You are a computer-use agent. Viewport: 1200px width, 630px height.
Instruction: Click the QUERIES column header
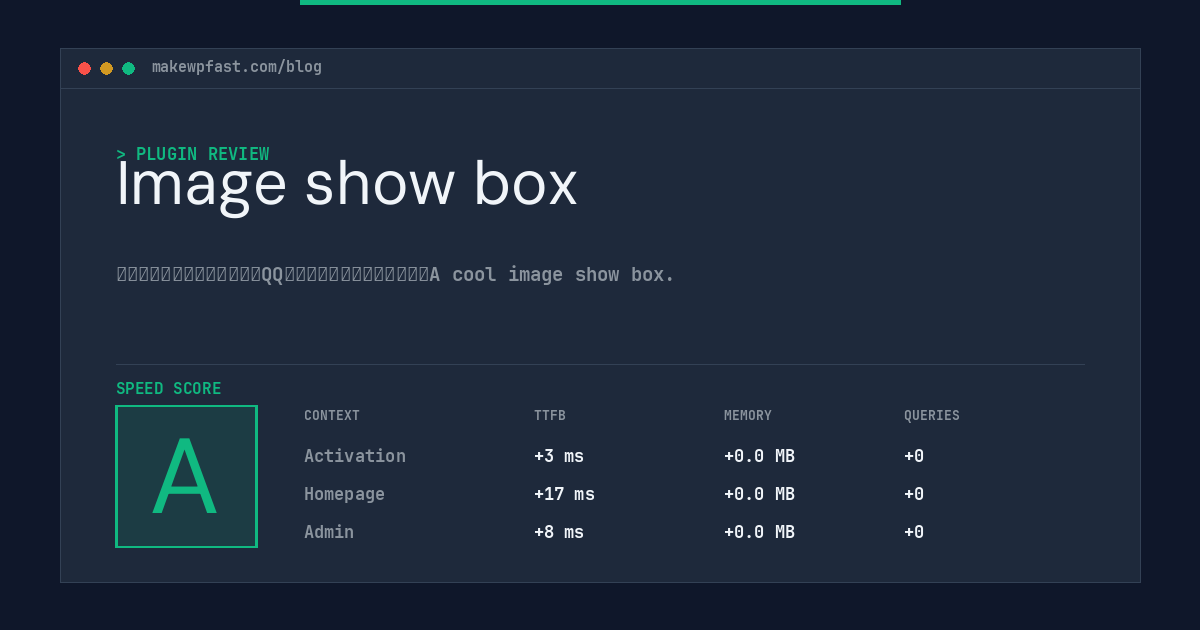pos(932,416)
